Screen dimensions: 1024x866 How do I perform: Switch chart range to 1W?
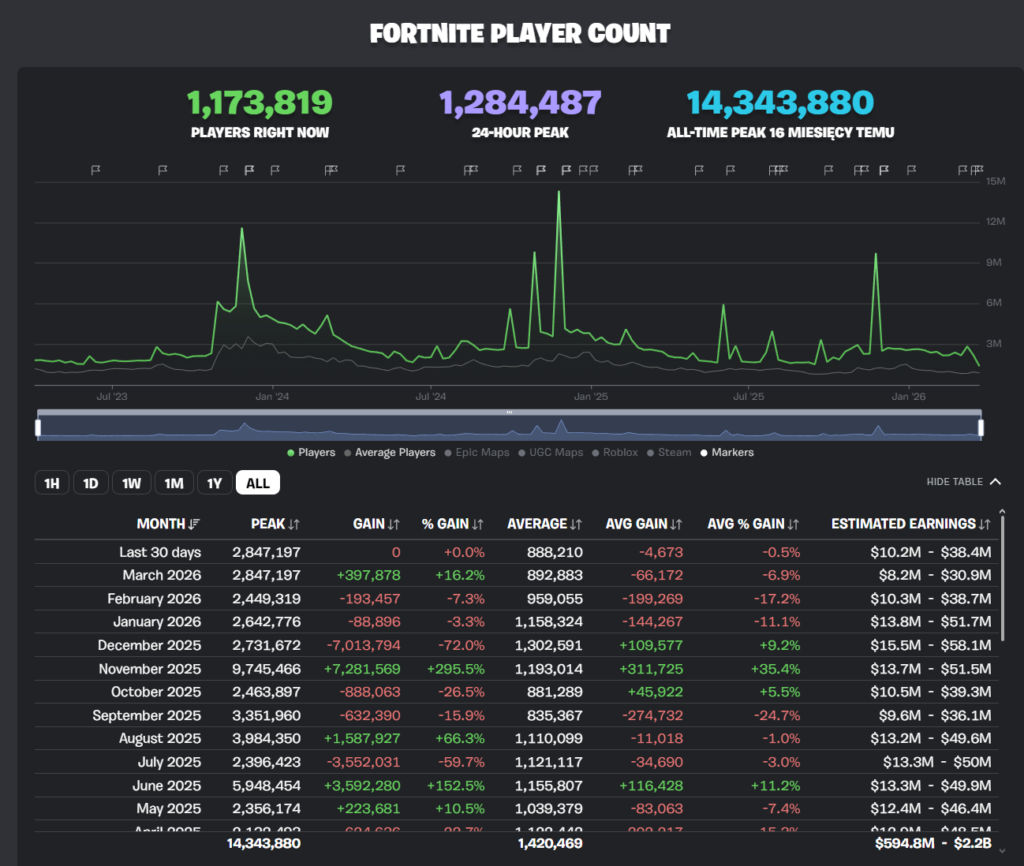[x=132, y=484]
